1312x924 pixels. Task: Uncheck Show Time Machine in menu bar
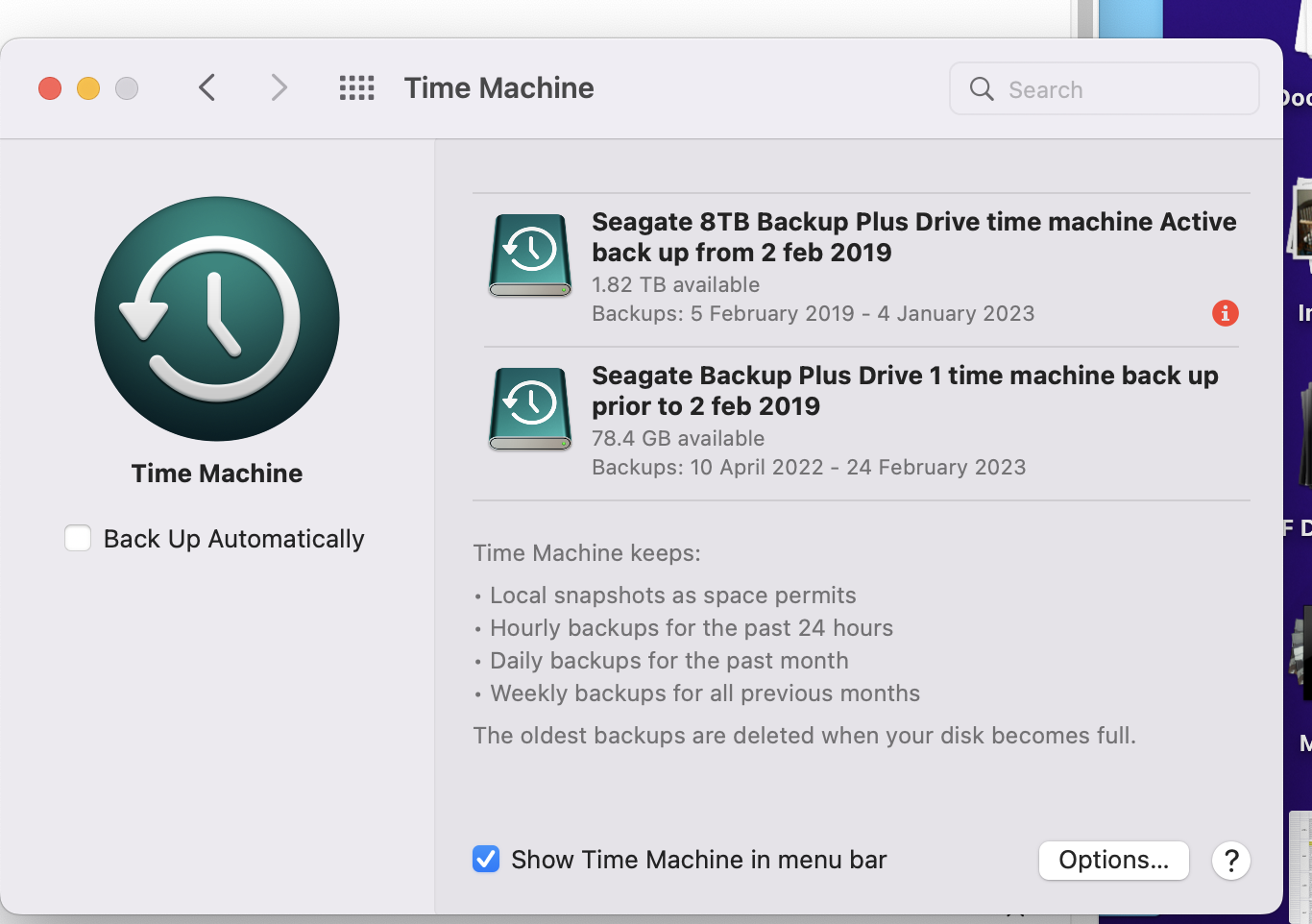coord(486,859)
